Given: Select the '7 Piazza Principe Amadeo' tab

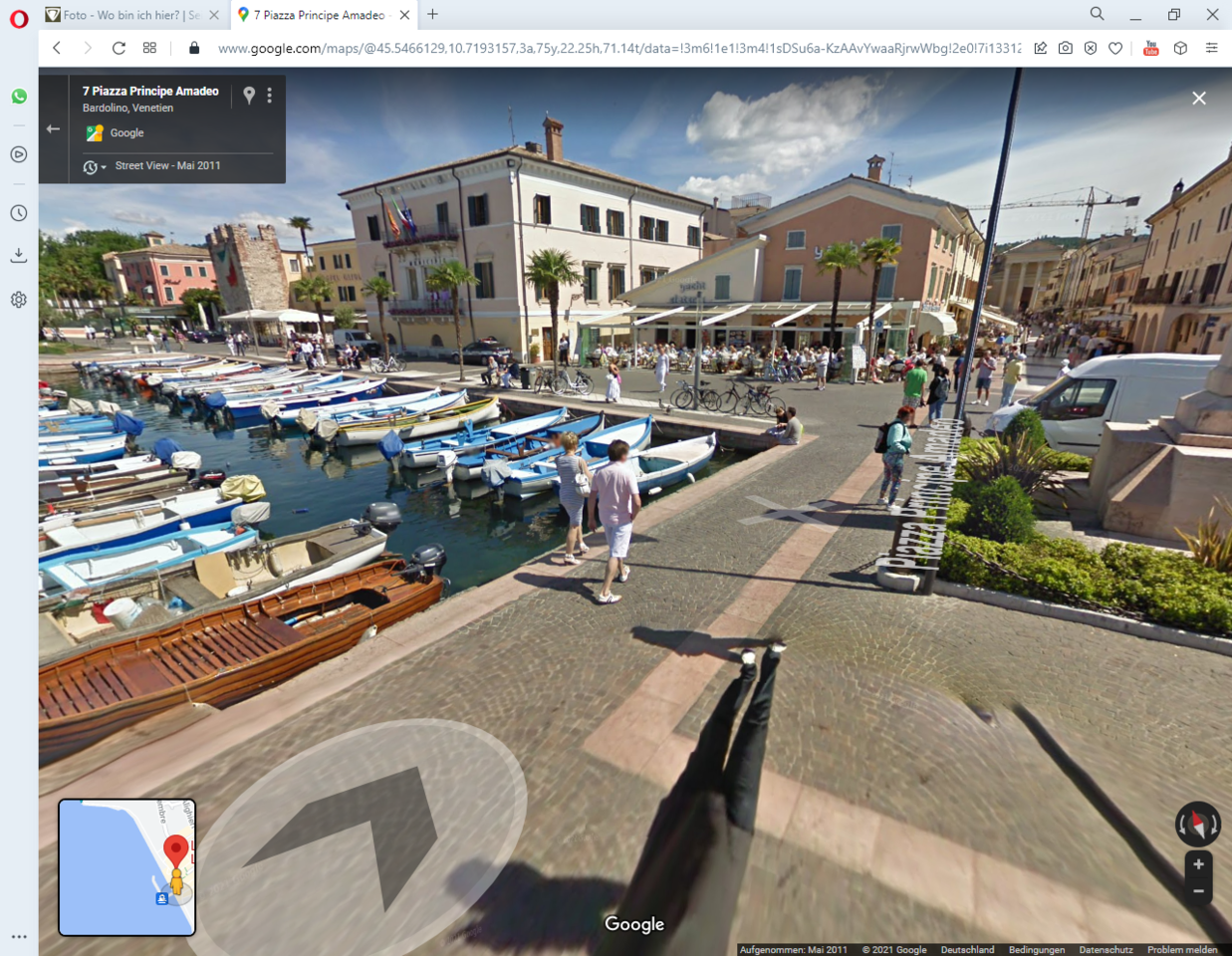Looking at the screenshot, I should (x=323, y=15).
